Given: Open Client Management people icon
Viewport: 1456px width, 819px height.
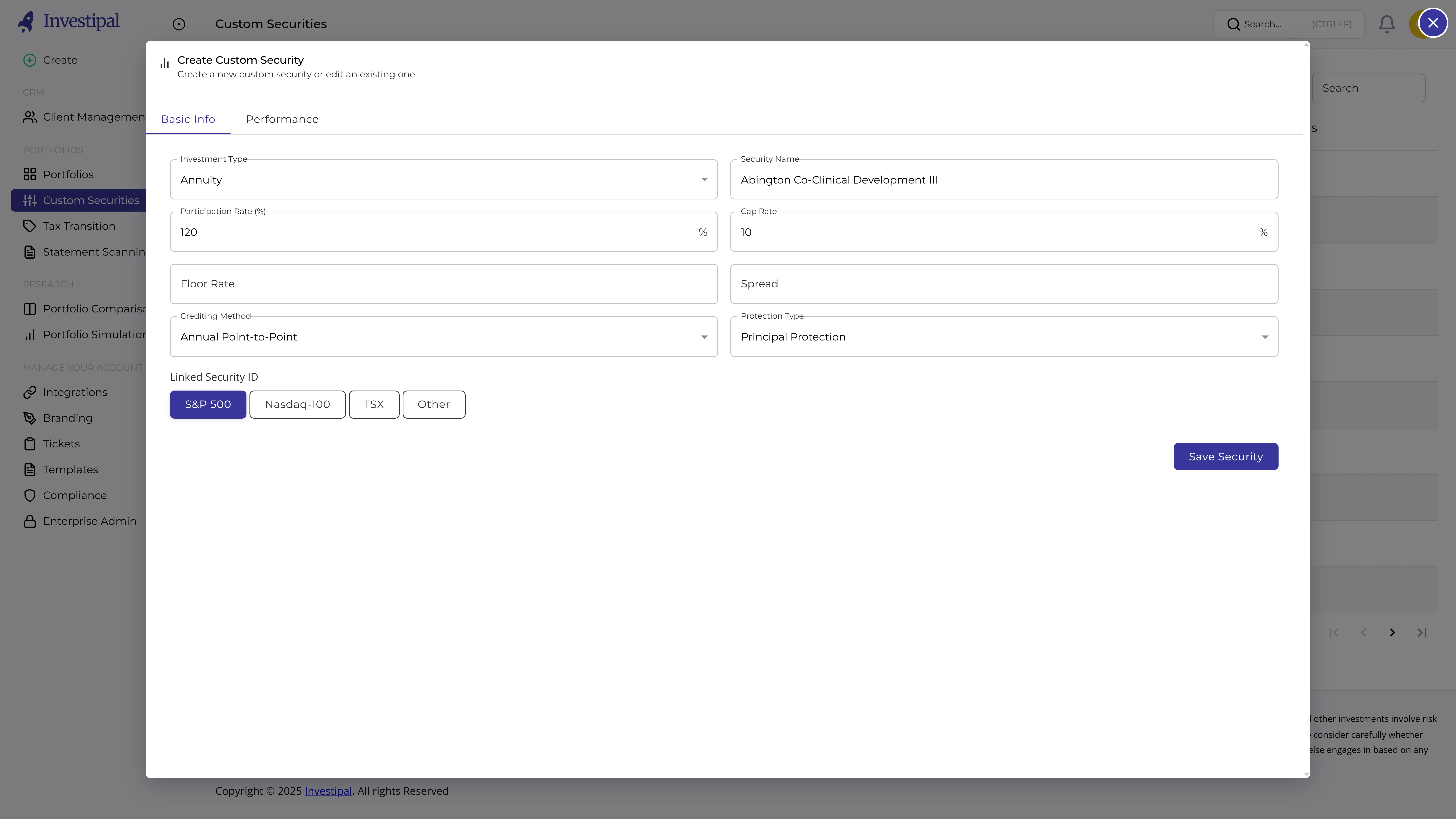Looking at the screenshot, I should click(x=30, y=117).
